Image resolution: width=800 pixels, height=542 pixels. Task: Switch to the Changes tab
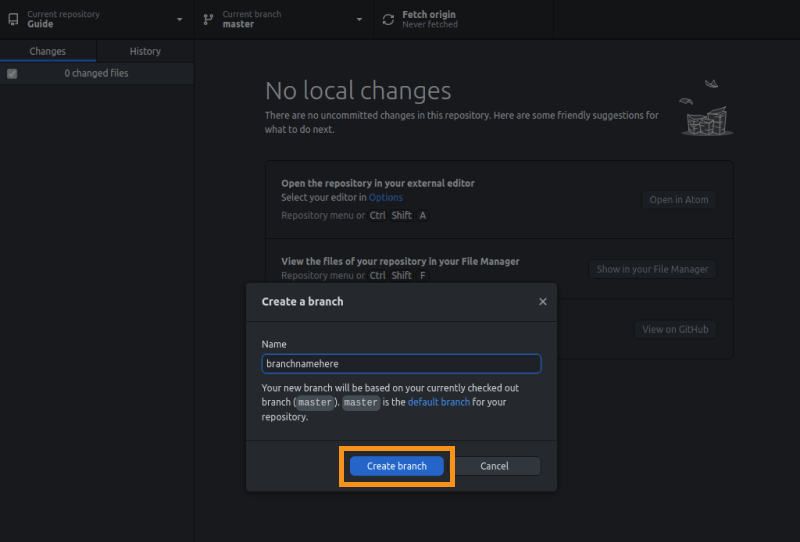pos(48,51)
